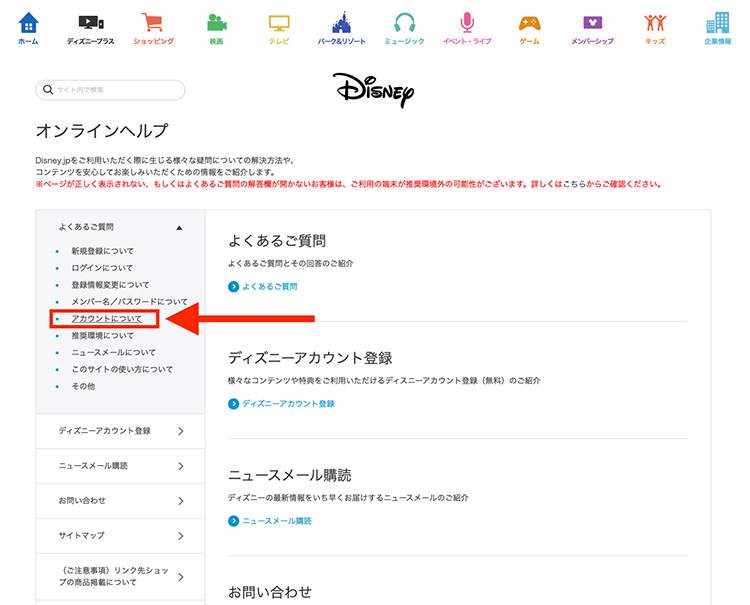Screen dimensions: 750x605
Task: Expand the ニュースメール購読 sidebar item
Action: 120,466
